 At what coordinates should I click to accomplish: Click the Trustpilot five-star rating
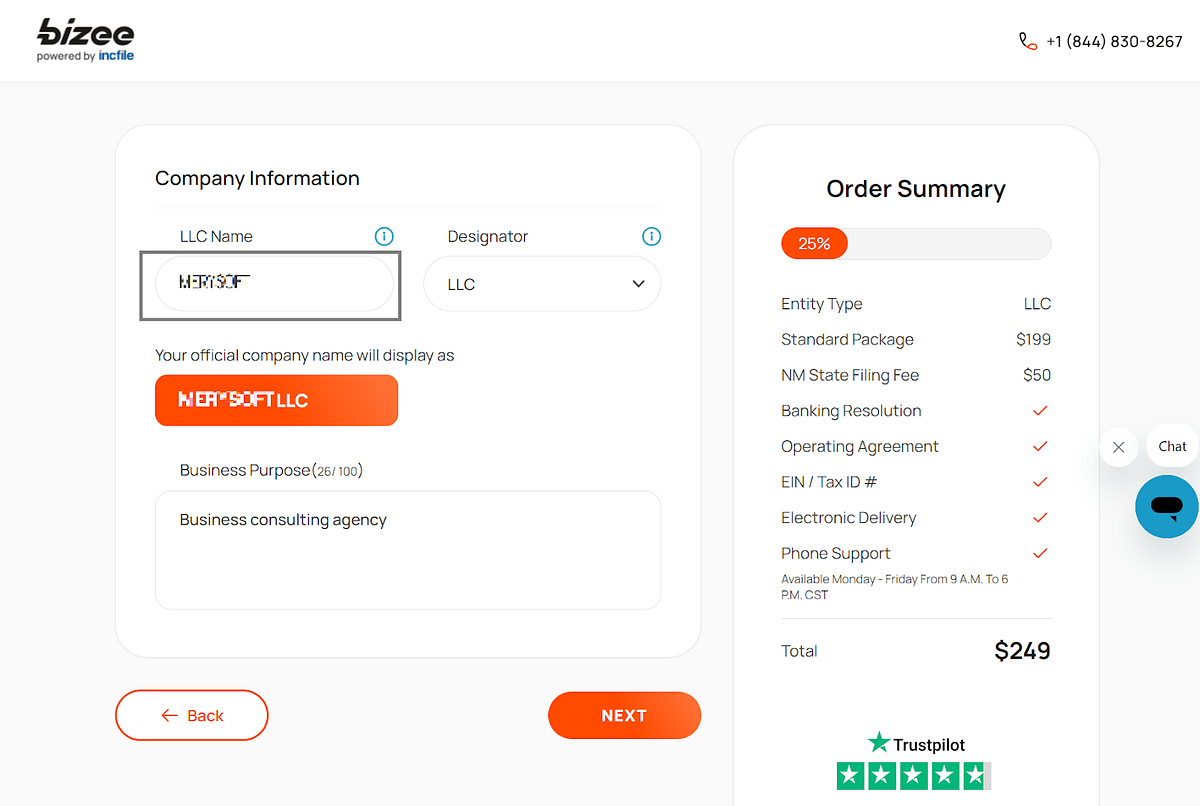[x=913, y=775]
